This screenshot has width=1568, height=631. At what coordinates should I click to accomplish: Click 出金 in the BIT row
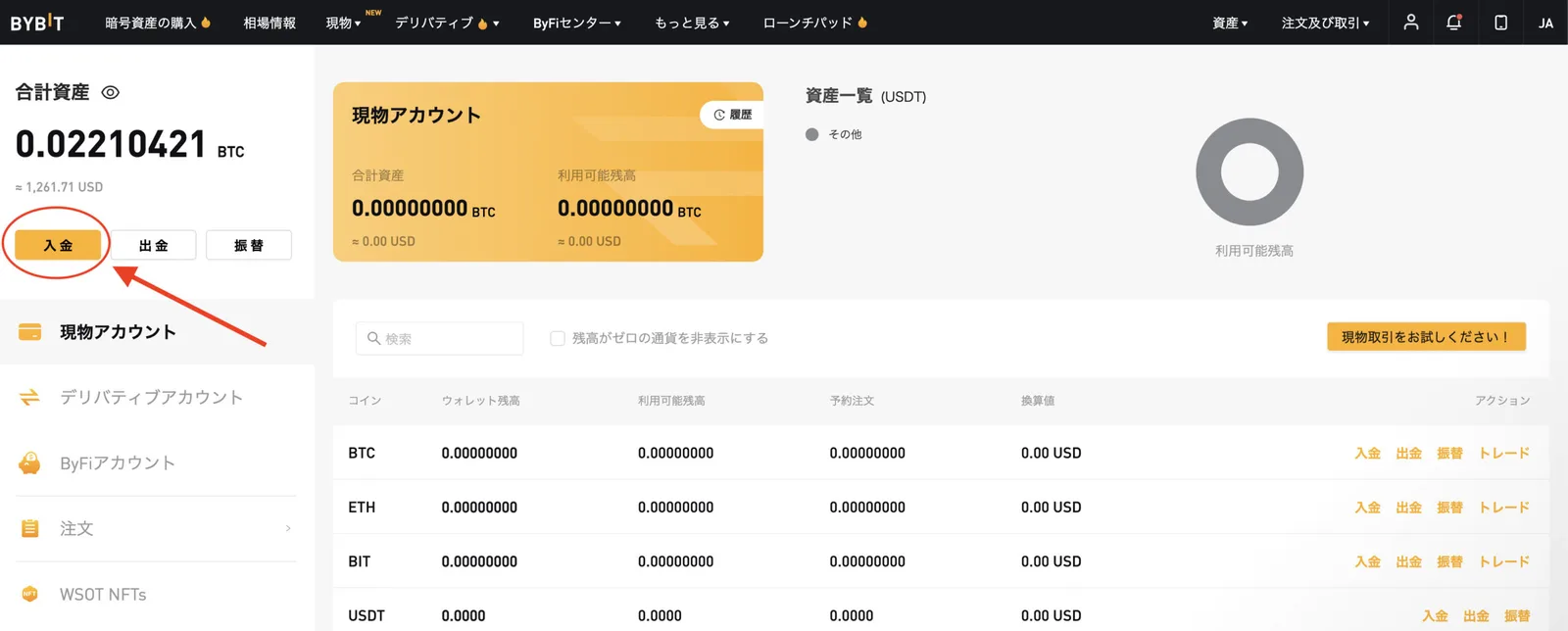pos(1408,561)
